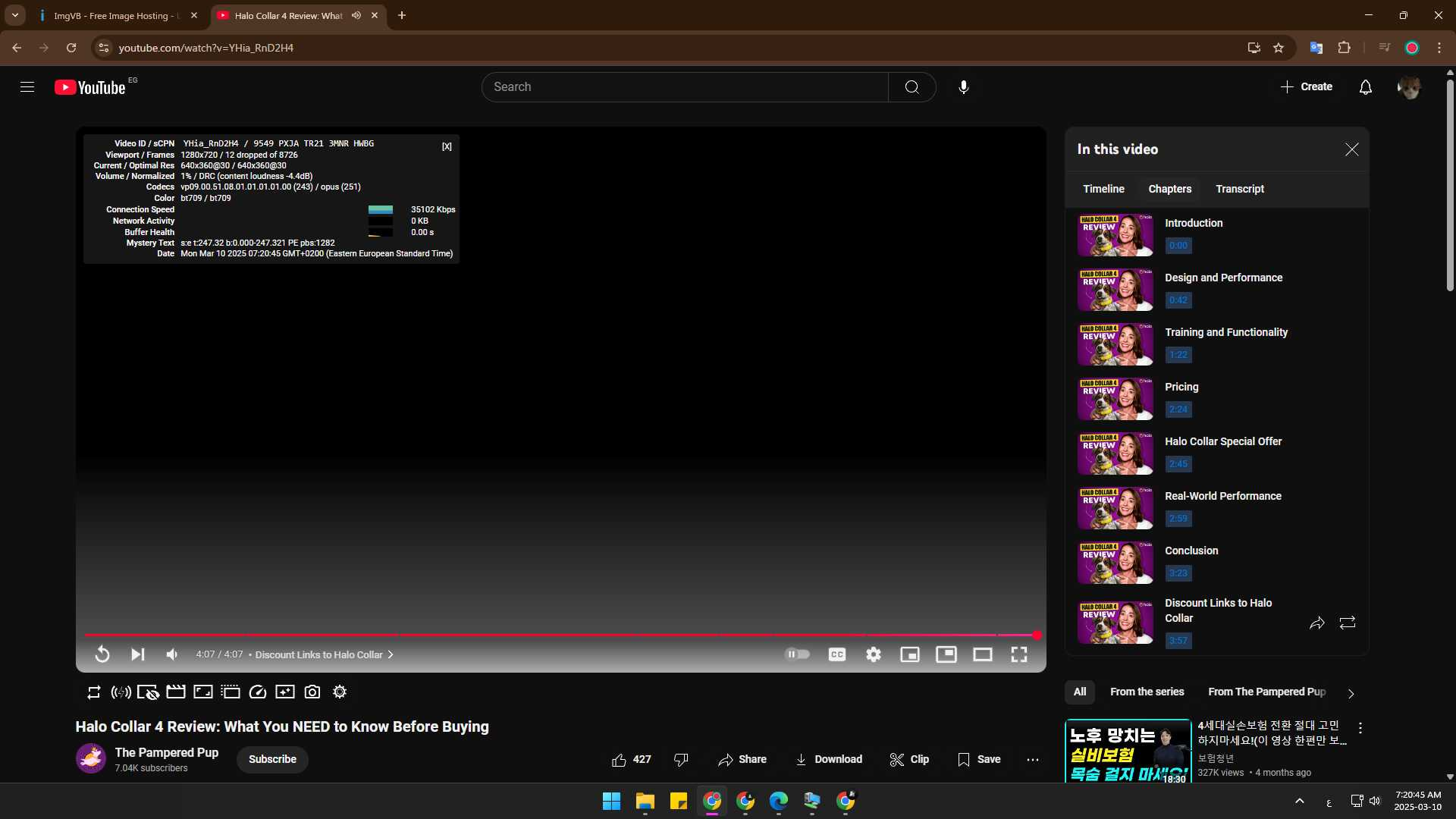Open more actions ellipsis under video

[x=1033, y=759]
